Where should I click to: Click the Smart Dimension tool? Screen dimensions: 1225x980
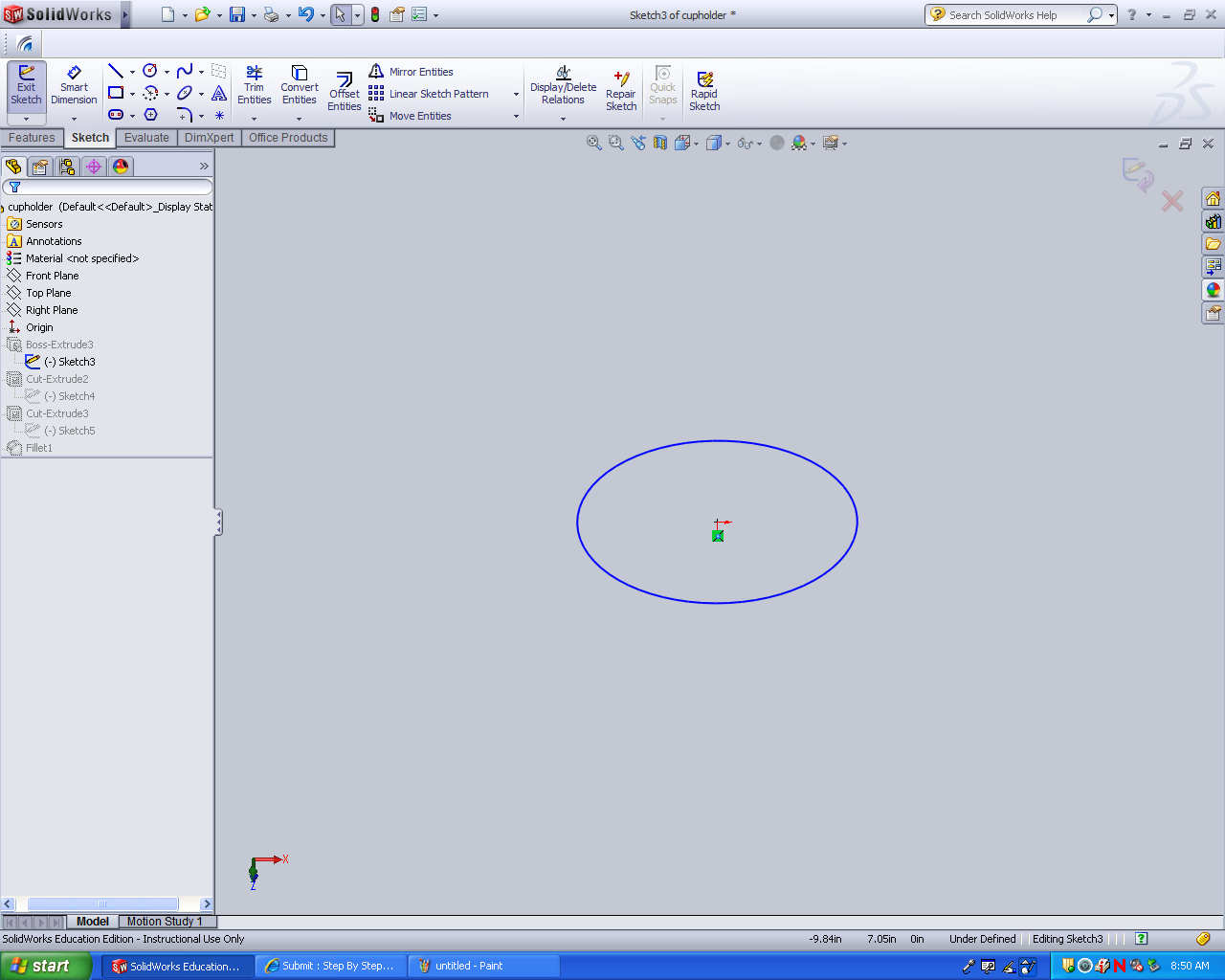(74, 85)
